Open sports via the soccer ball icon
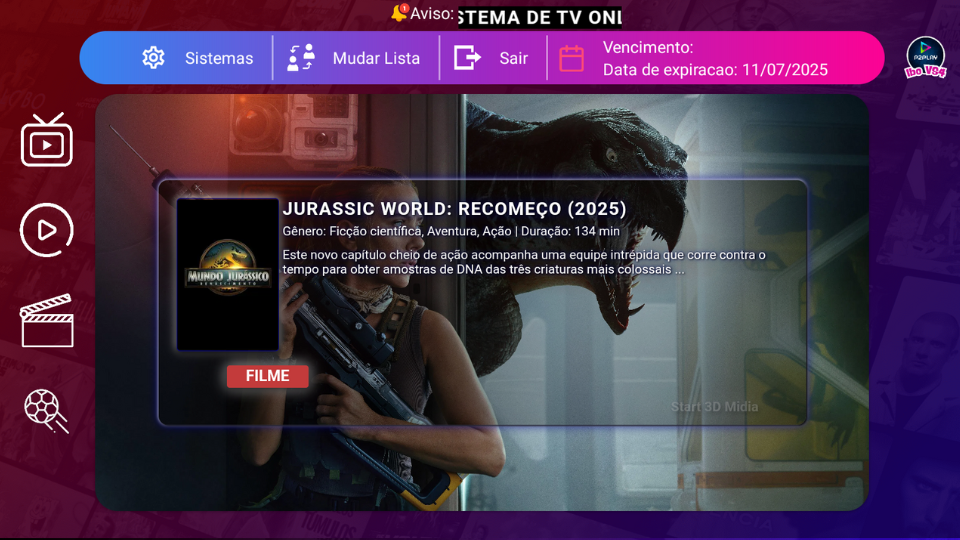Screen dimensions: 960x540 (x=47, y=410)
